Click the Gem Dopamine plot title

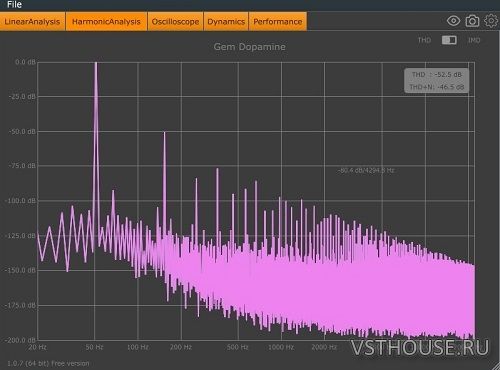(249, 47)
